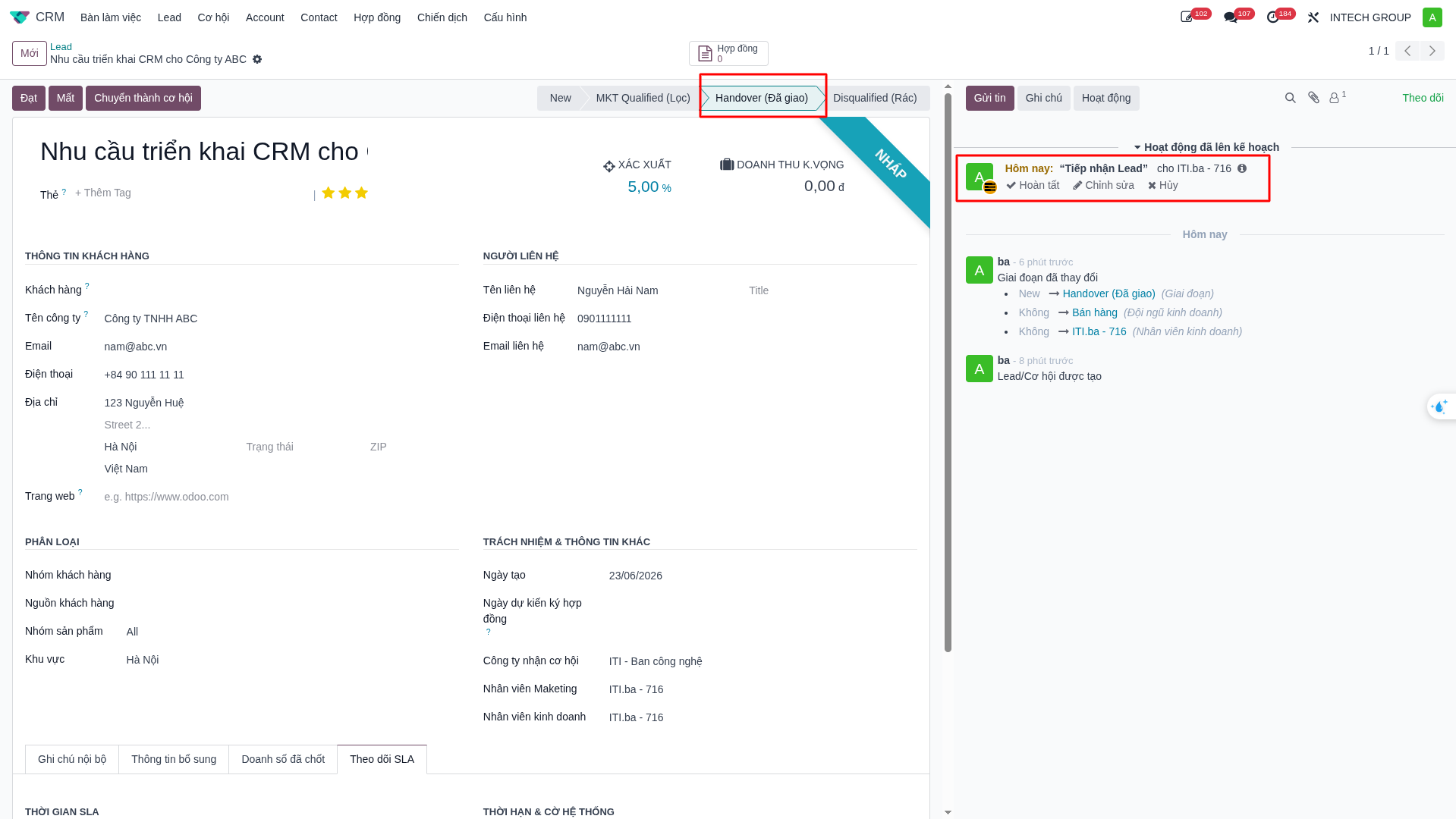This screenshot has height=819, width=1456.
Task: Click the Chuyển thành cơ hội button
Action: click(x=143, y=98)
